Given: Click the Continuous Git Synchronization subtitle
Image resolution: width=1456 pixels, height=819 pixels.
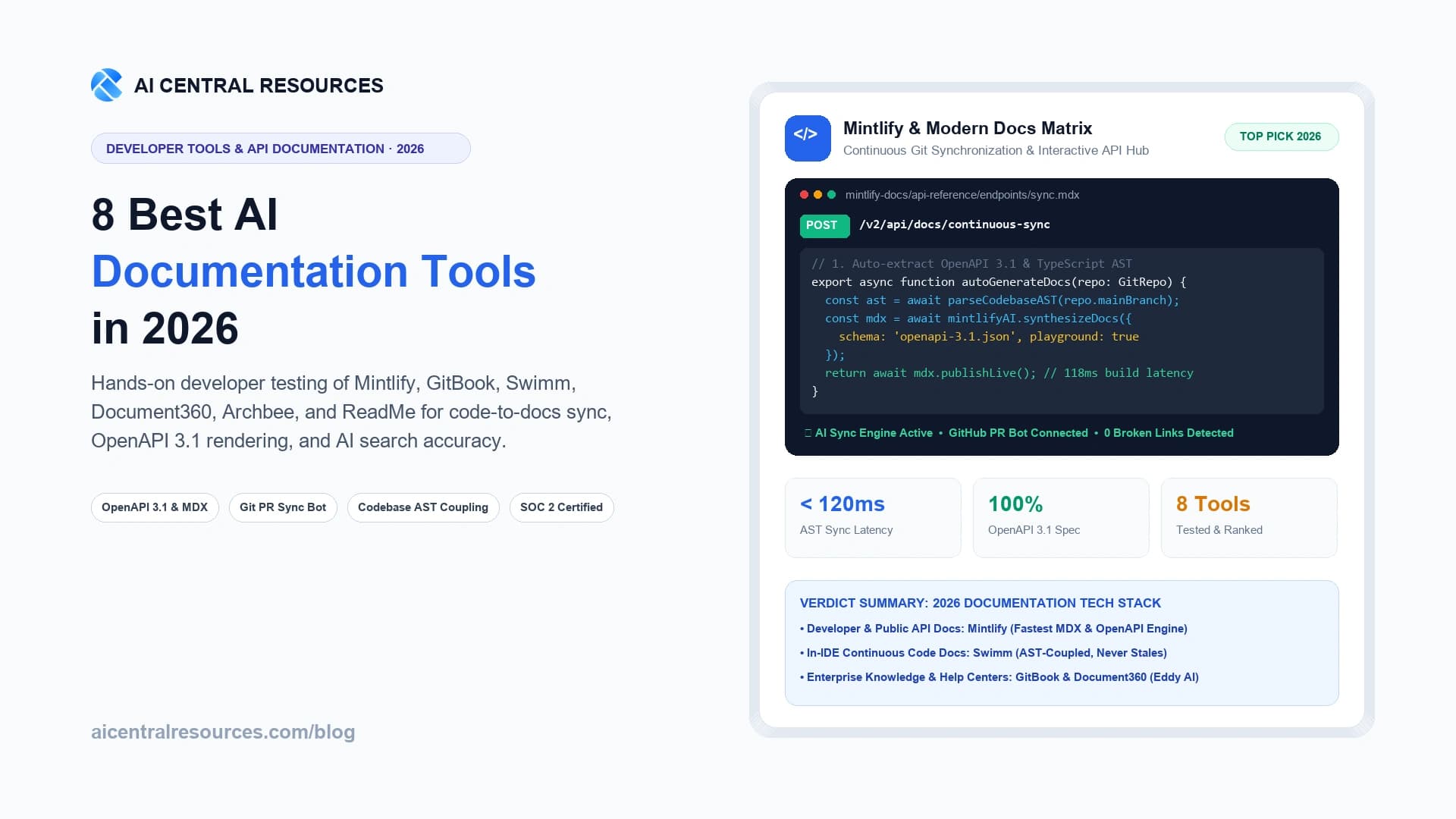Looking at the screenshot, I should click(996, 150).
